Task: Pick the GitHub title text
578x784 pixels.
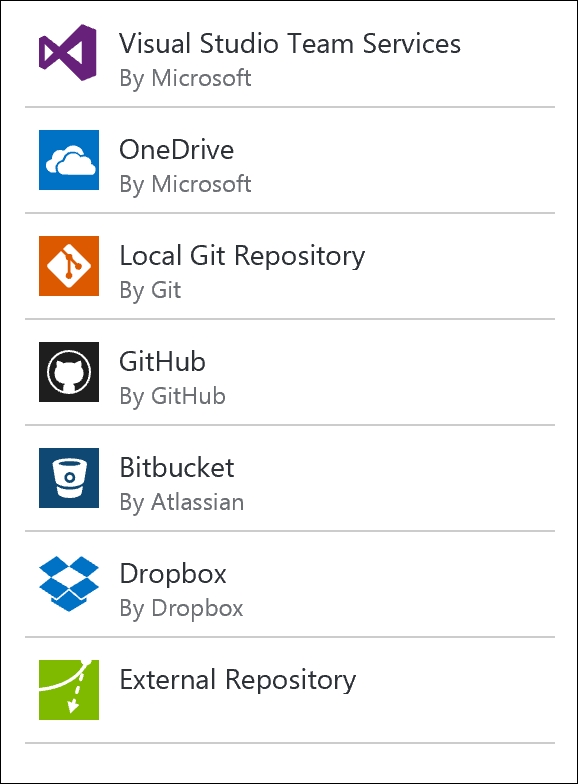Action: click(162, 362)
